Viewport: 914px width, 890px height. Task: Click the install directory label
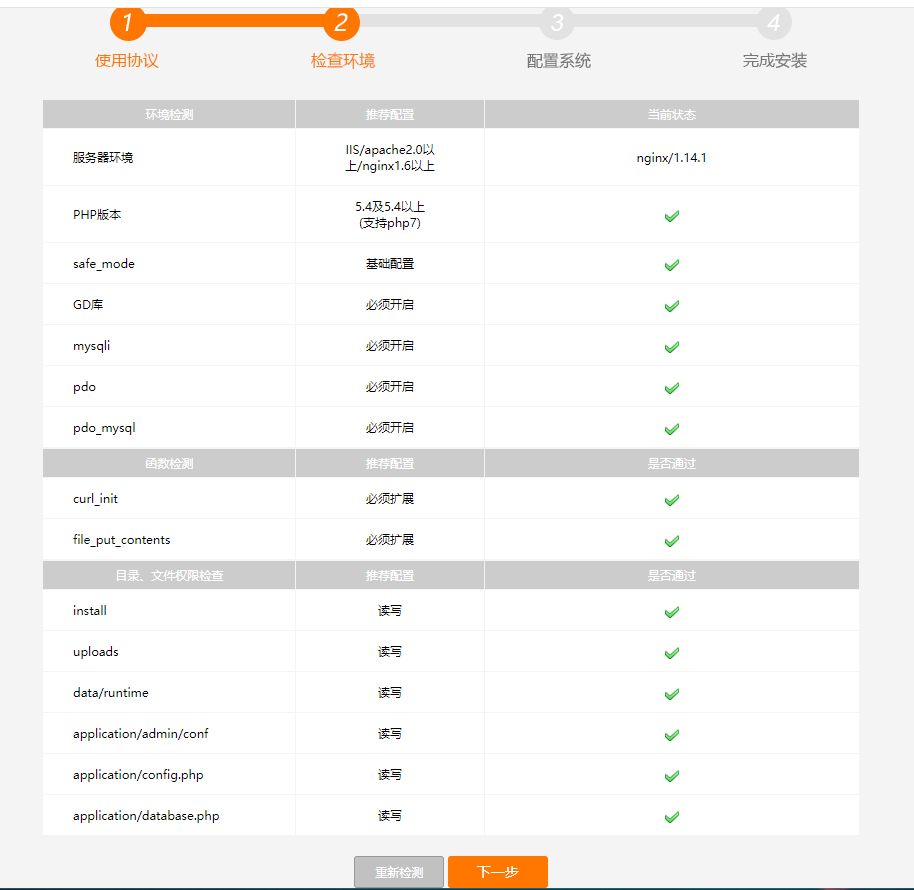[x=90, y=610]
